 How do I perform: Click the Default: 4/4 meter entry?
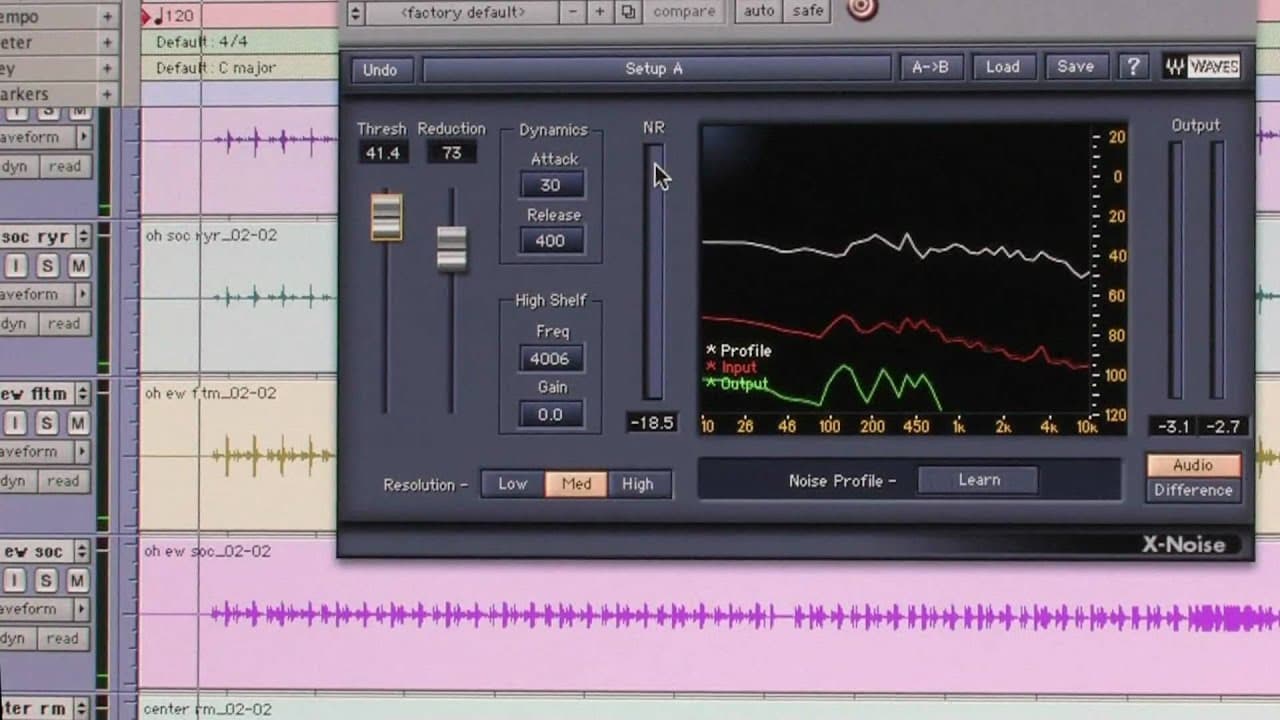tap(200, 43)
